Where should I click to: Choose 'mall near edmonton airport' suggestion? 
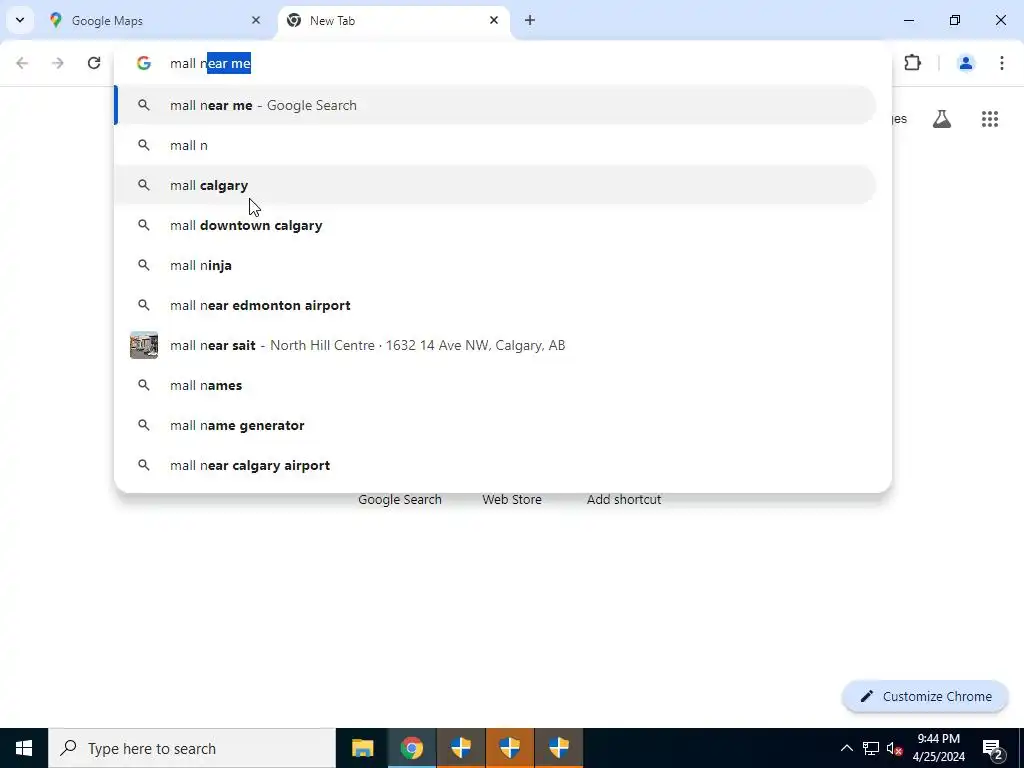(496, 305)
